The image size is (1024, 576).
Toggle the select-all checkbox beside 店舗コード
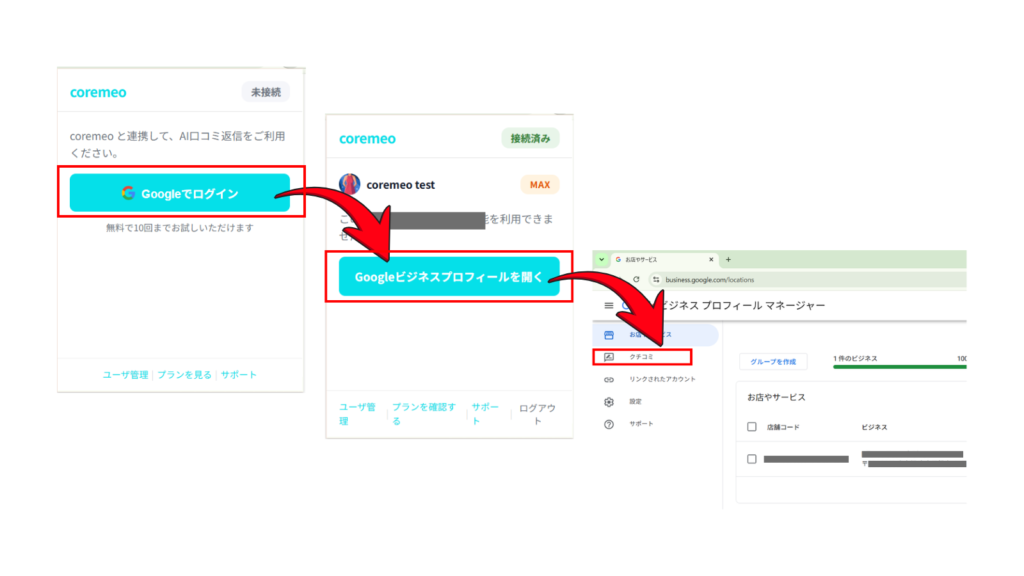(752, 427)
